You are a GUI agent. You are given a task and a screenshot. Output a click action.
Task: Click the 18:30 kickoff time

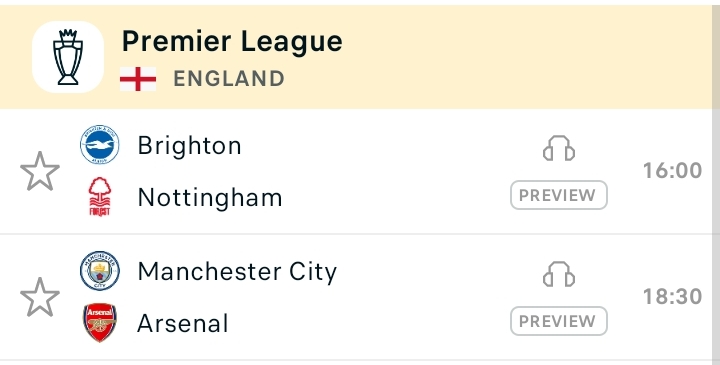pos(672,297)
